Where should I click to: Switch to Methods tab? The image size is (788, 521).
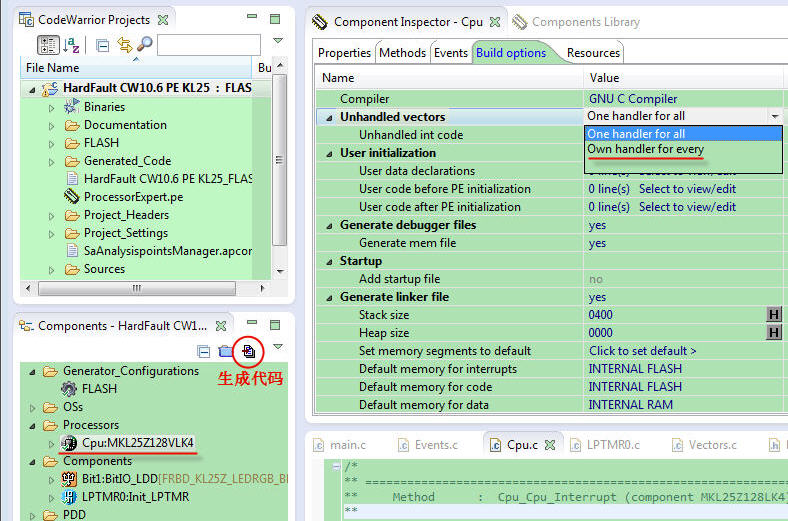[403, 53]
